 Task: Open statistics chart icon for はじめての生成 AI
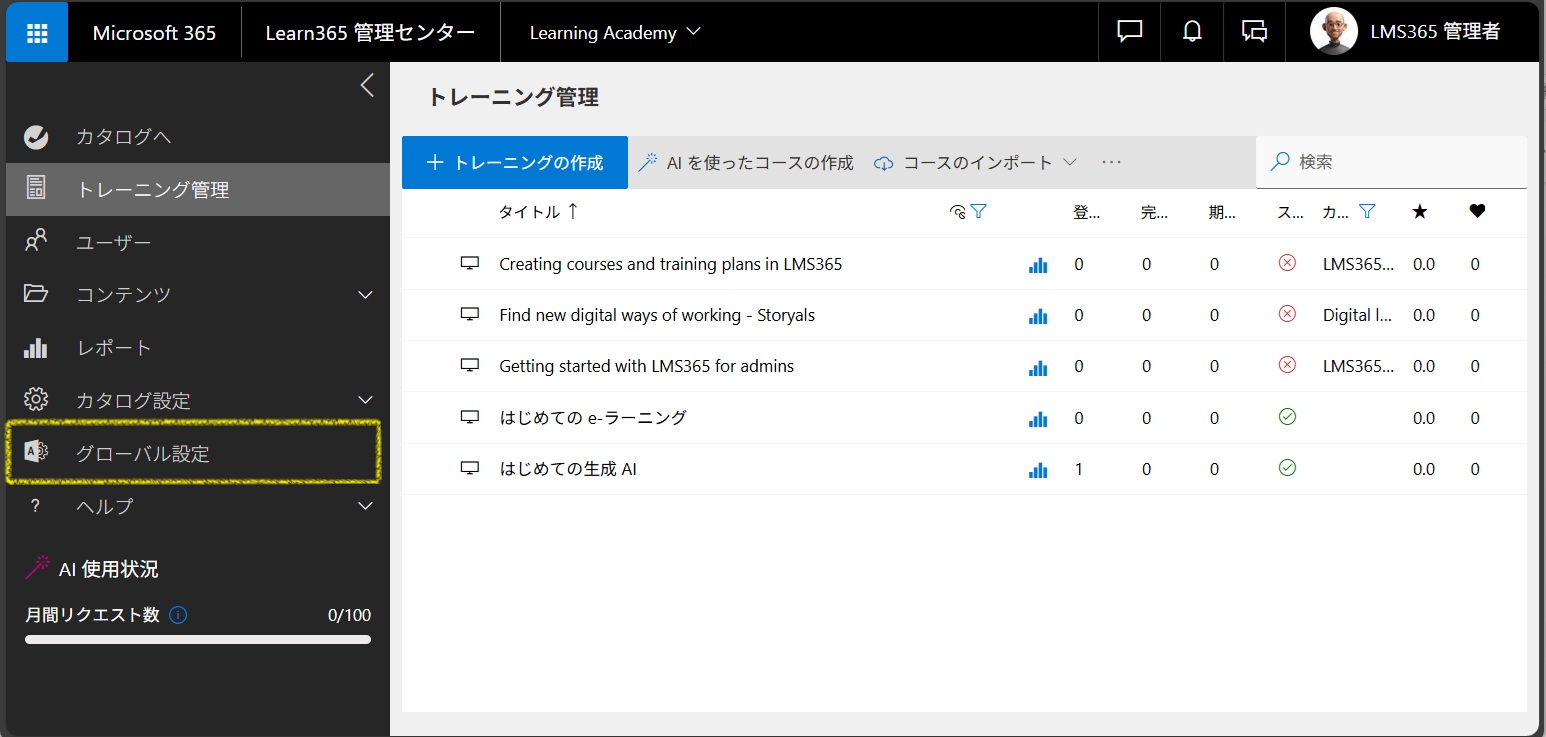click(x=1038, y=469)
